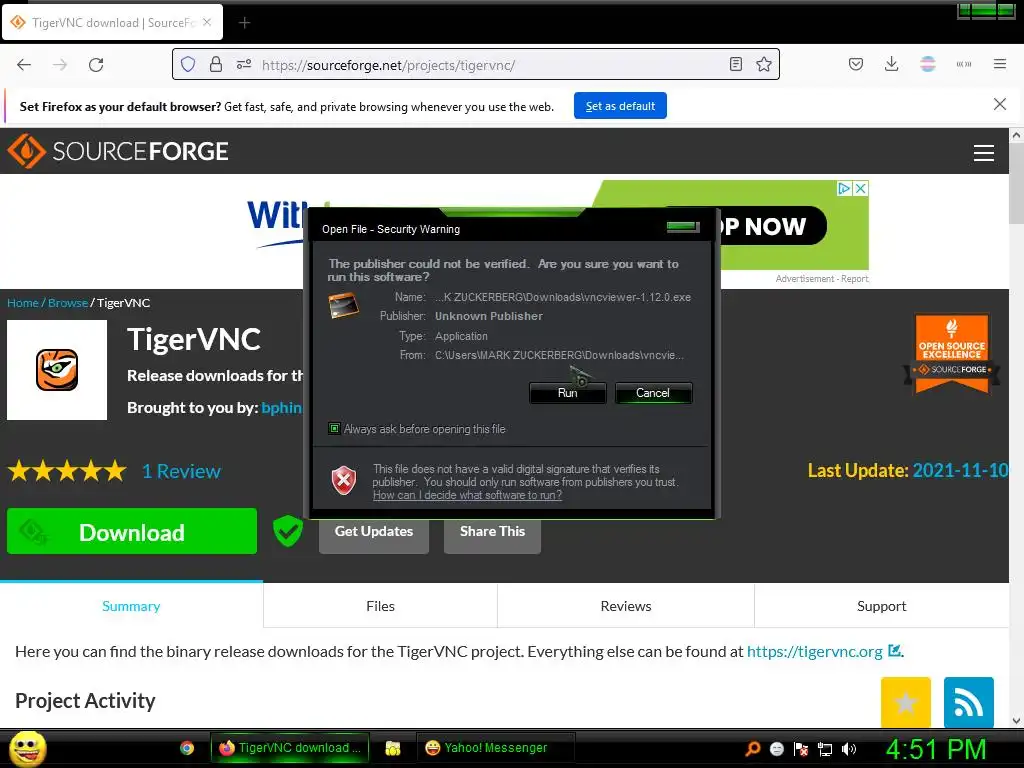Viewport: 1024px width, 768px height.
Task: Click the green Download button
Action: click(x=132, y=531)
